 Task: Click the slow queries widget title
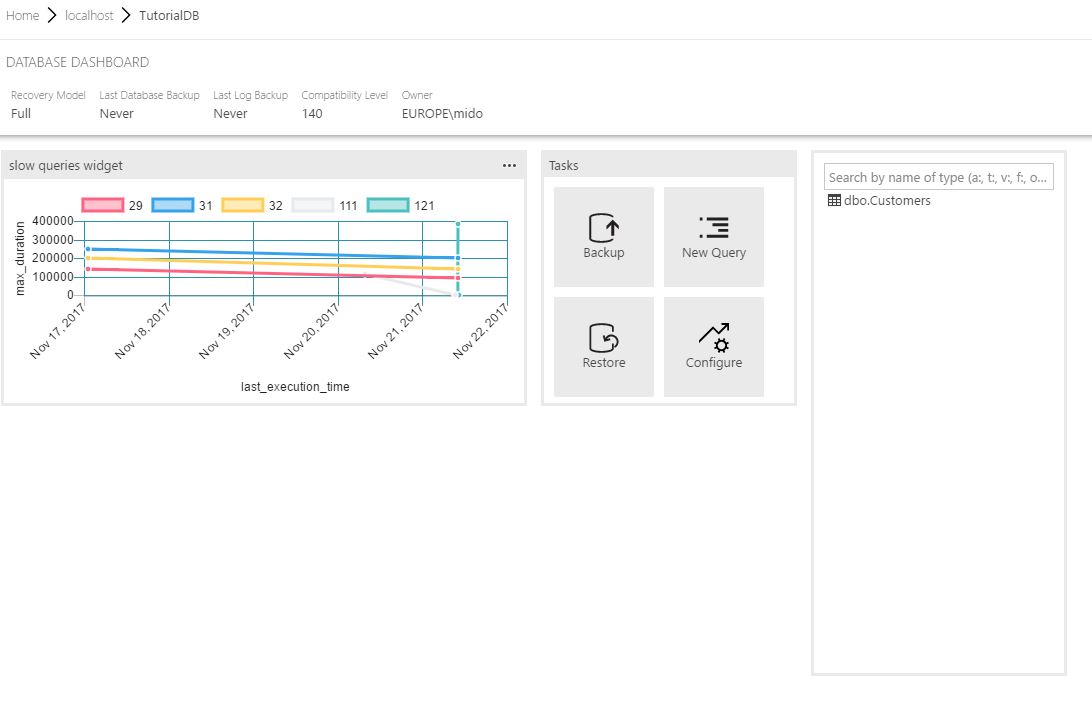[x=65, y=166]
